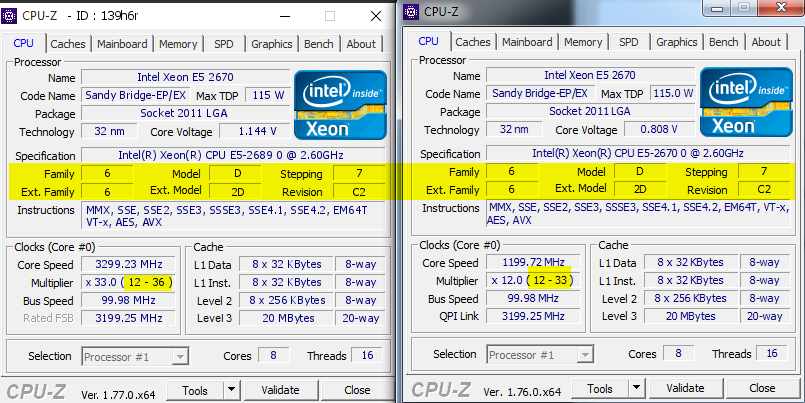Minimize the right CPU-Z window

click(x=718, y=7)
